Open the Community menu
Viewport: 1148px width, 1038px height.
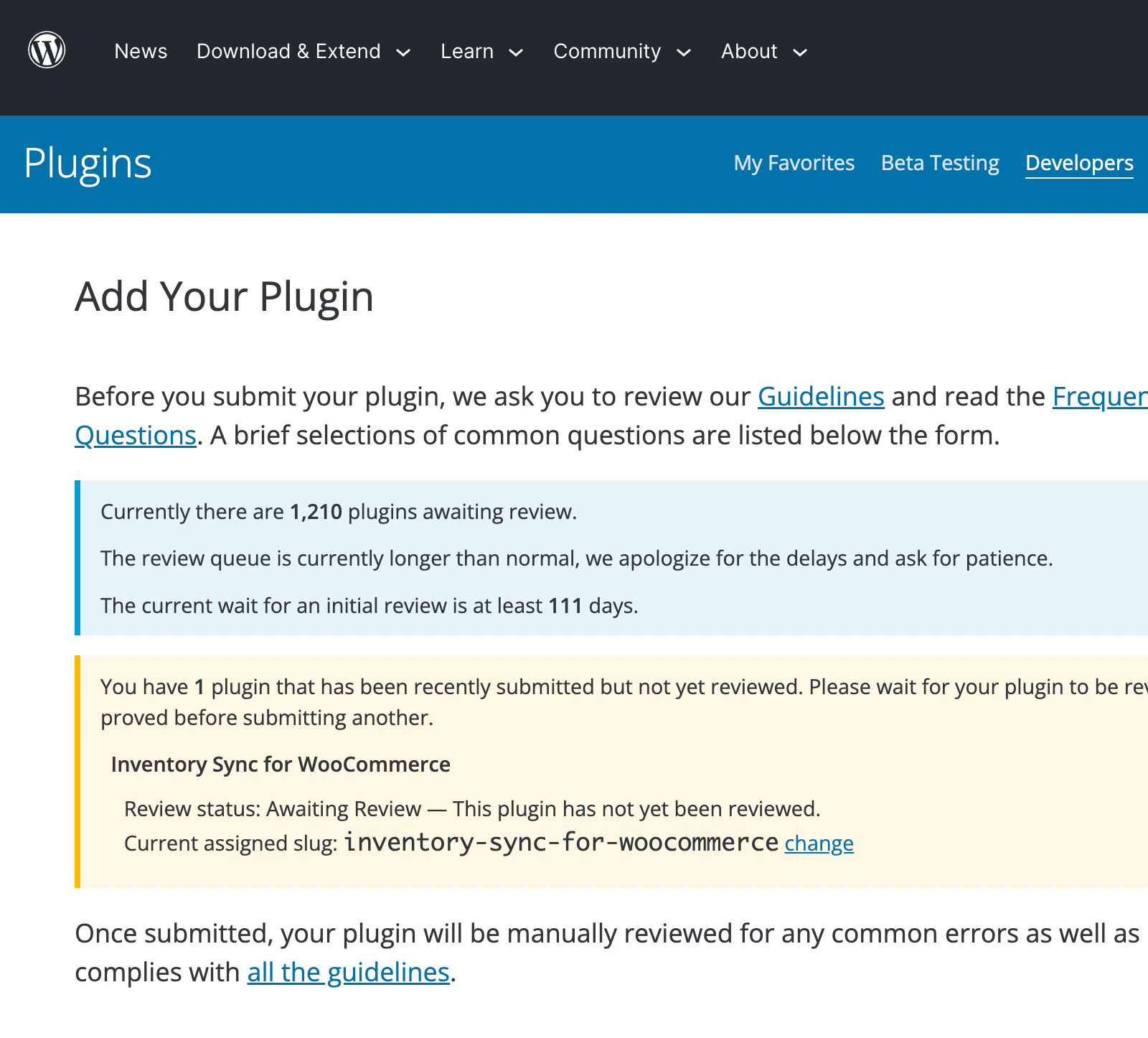pos(607,52)
